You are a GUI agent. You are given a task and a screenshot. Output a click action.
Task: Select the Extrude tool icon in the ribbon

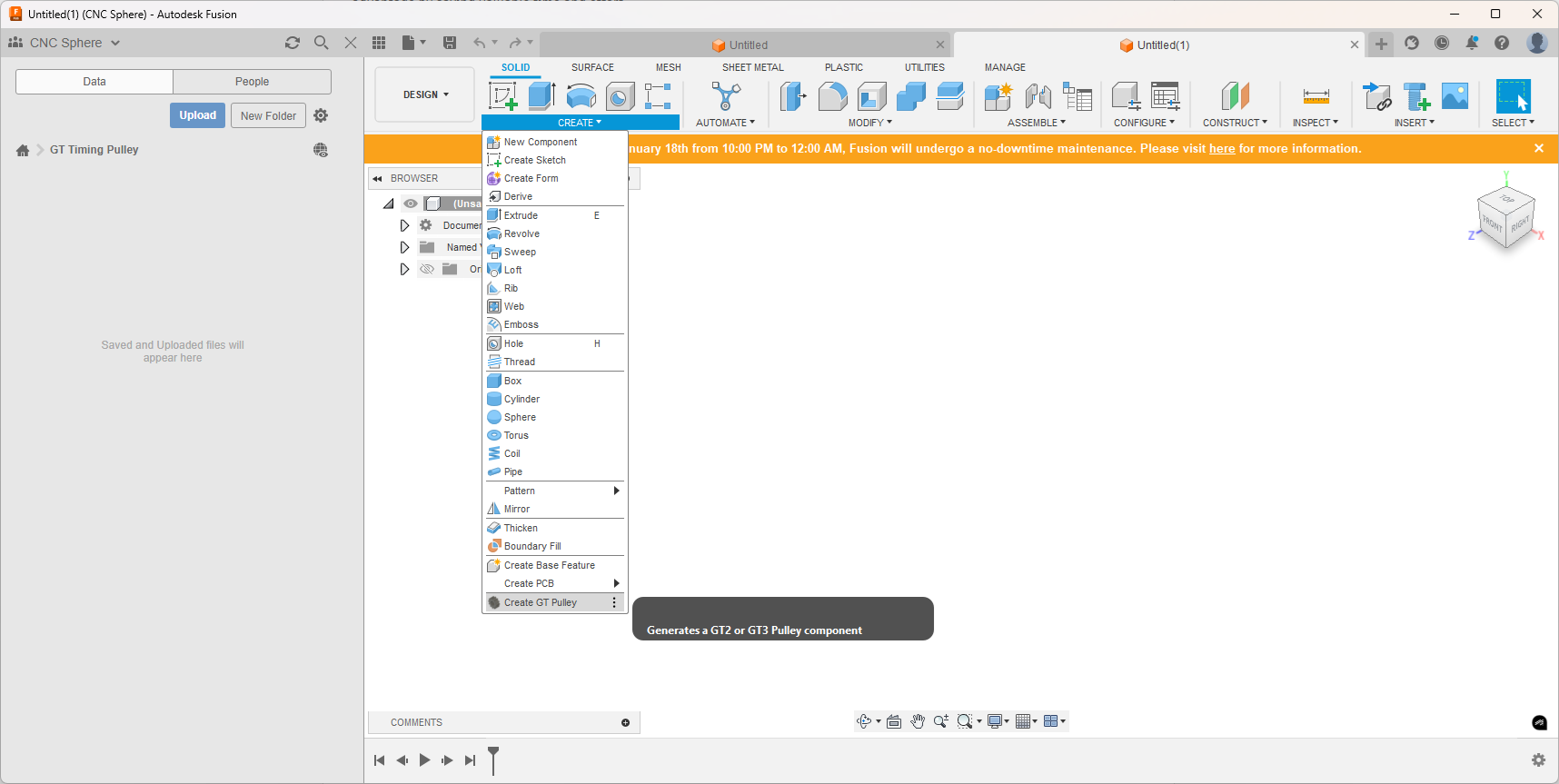coord(541,96)
